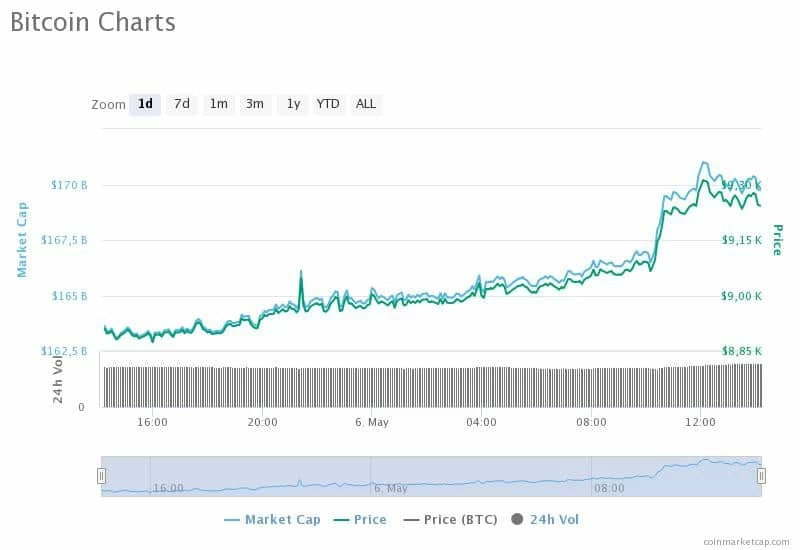Set chart zoom to 3m

(x=255, y=105)
